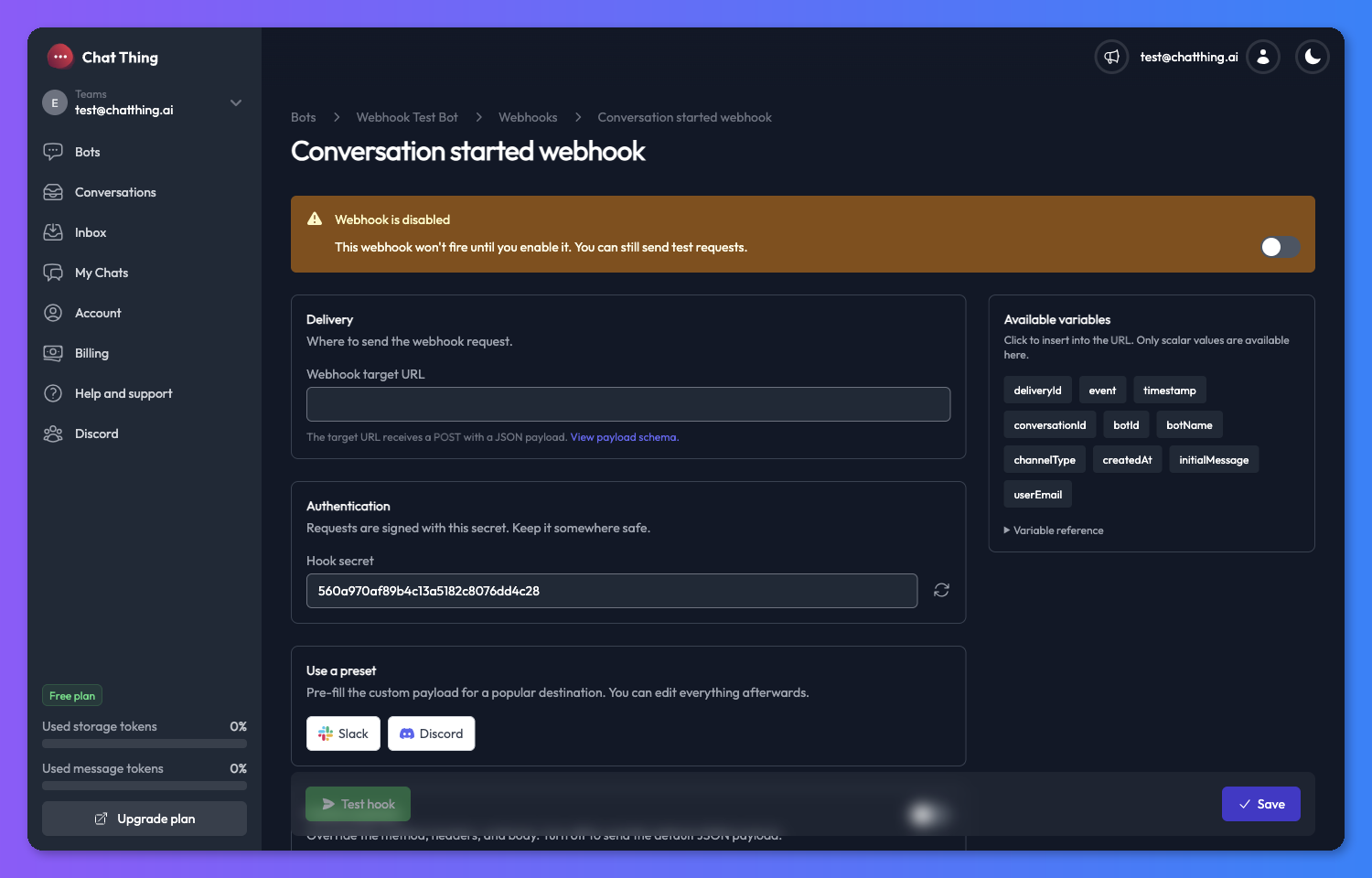This screenshot has width=1372, height=878.
Task: Go to Inbox in the sidebar
Action: coord(145,232)
